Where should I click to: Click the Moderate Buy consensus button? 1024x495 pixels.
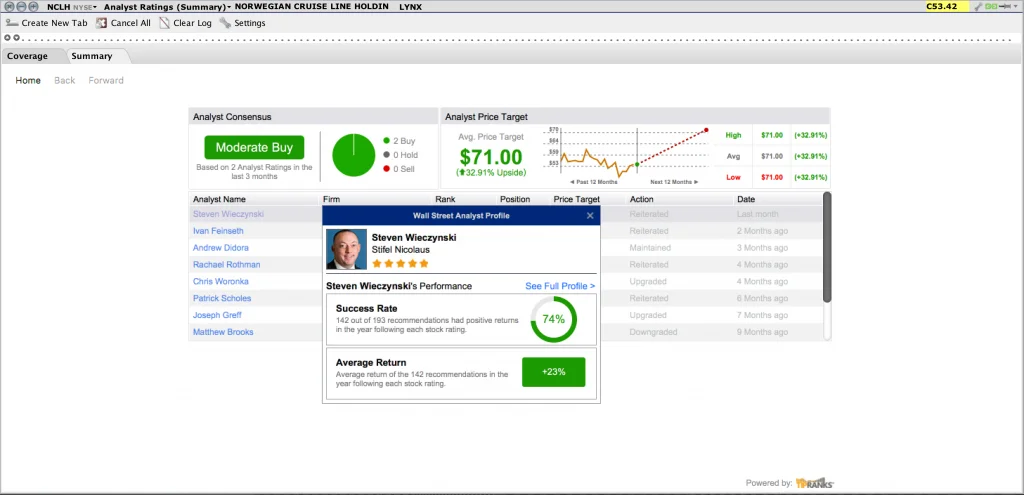[x=254, y=148]
